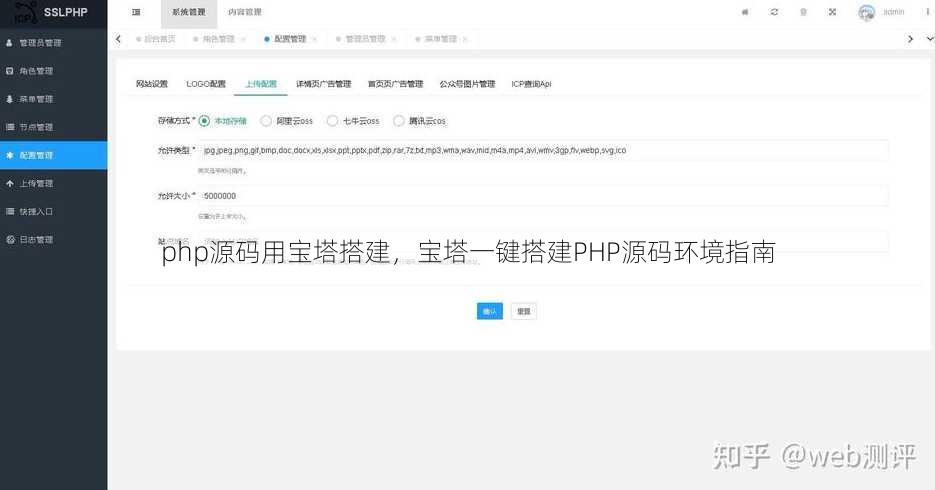This screenshot has height=490, width=935.
Task: Click the home icon in top bar
Action: (x=745, y=12)
